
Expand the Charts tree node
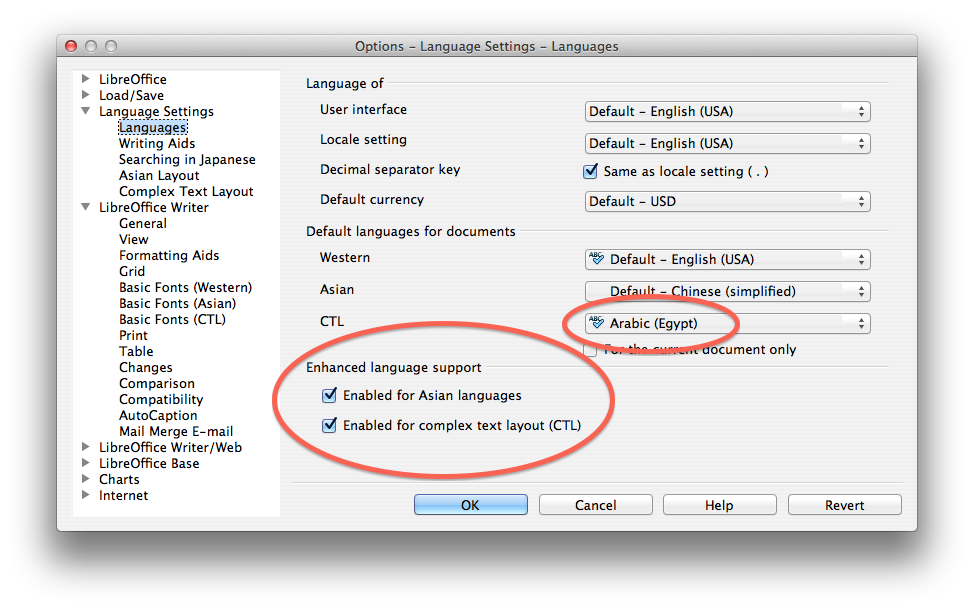pos(86,479)
